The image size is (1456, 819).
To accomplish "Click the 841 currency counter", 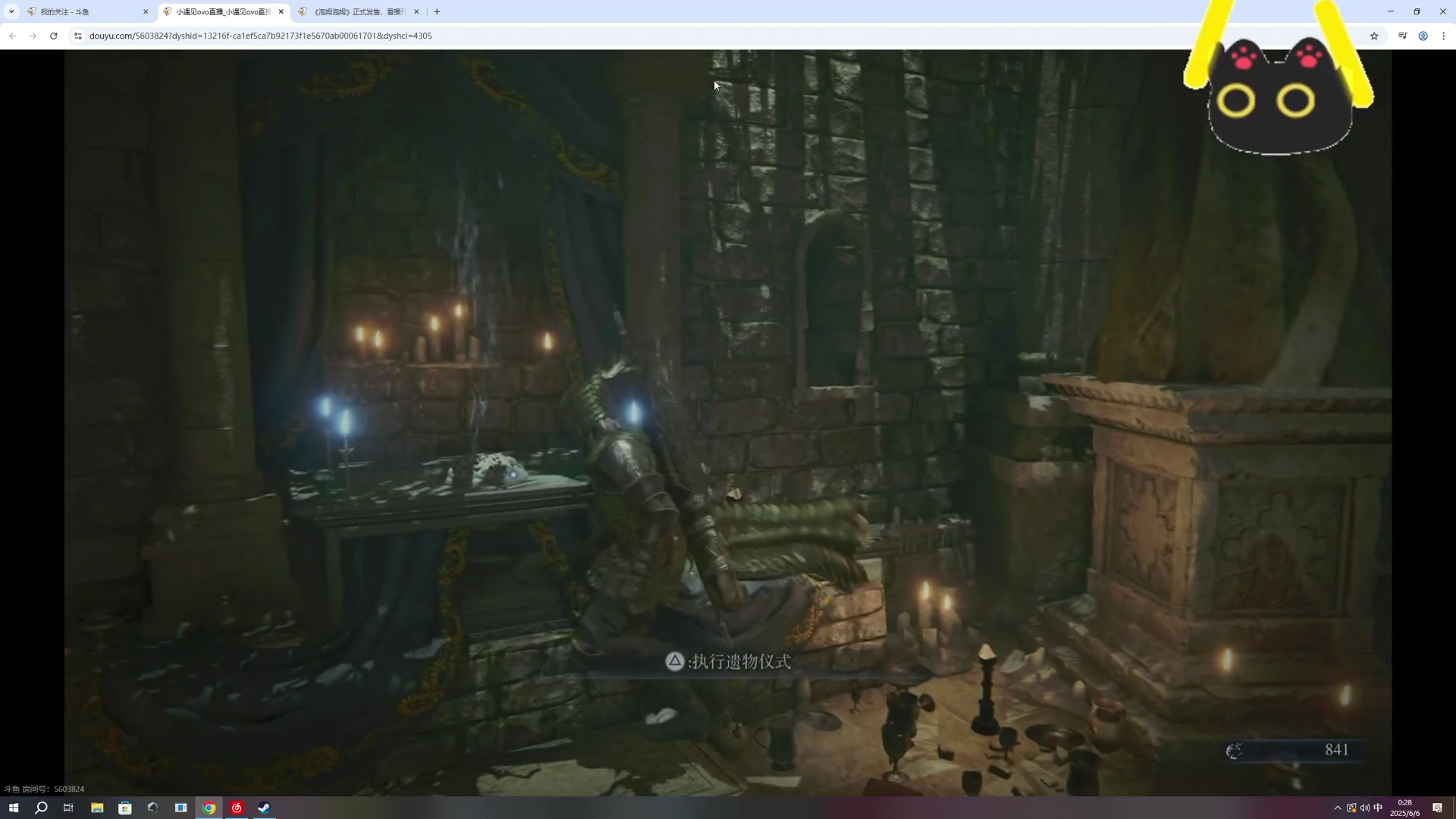I will [x=1294, y=750].
